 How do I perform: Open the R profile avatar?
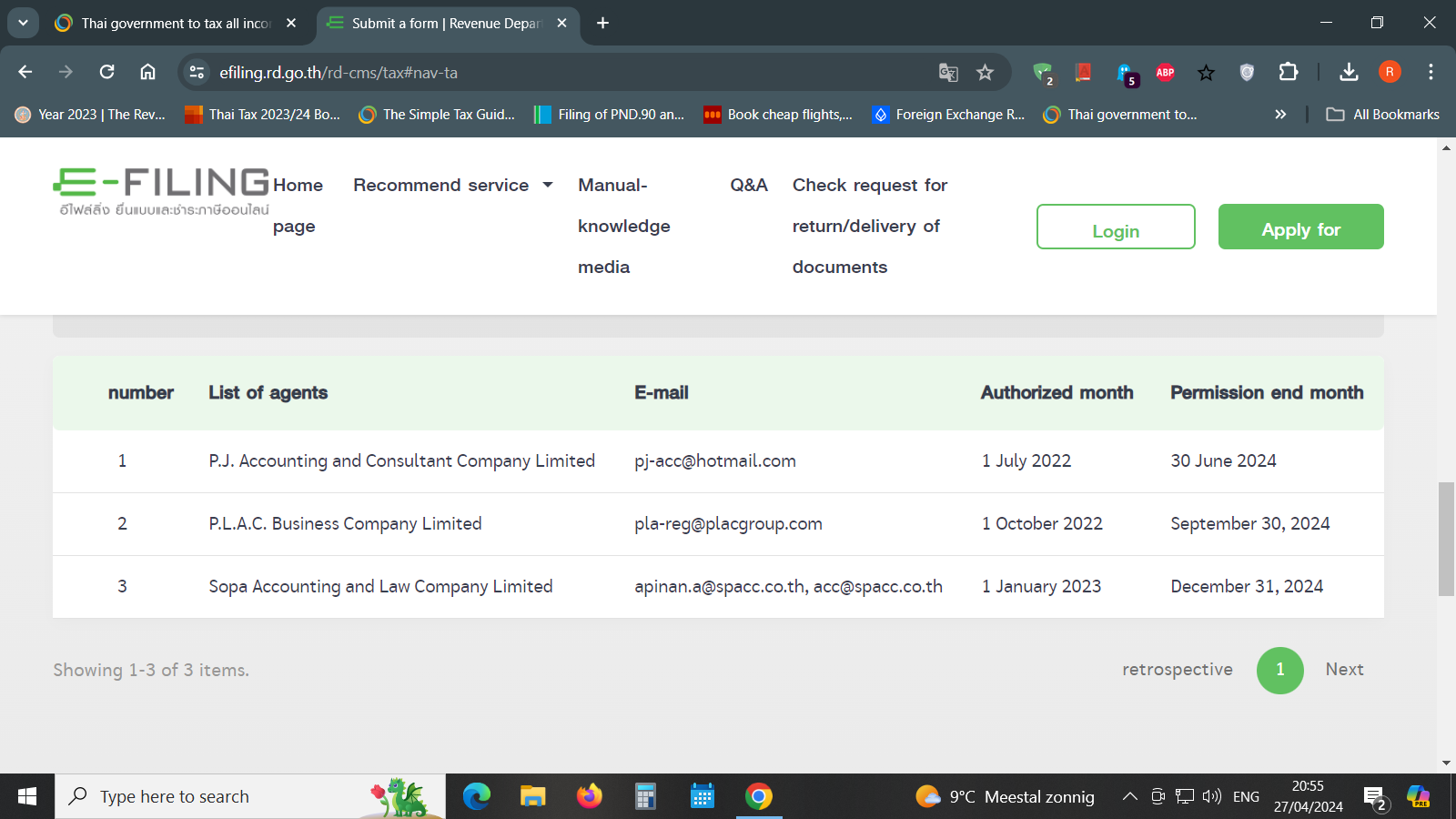pyautogui.click(x=1390, y=72)
